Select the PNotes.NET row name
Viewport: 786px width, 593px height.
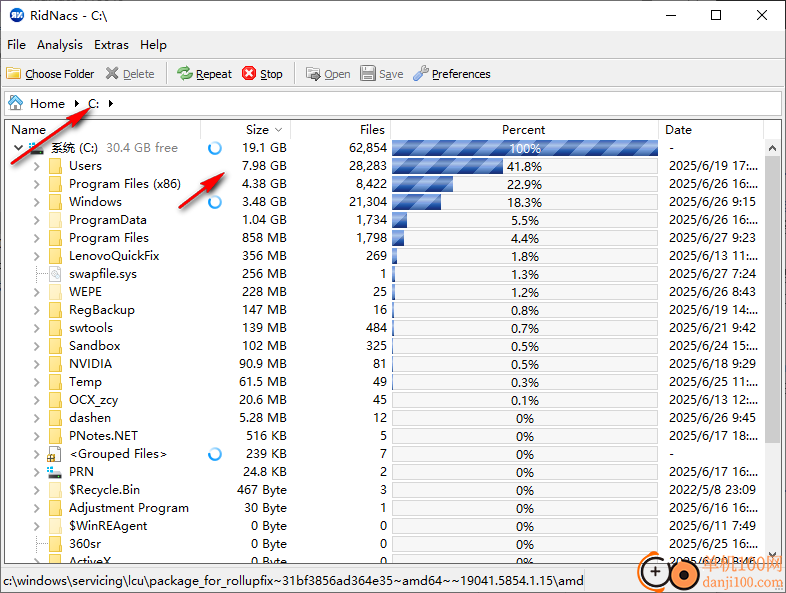tap(103, 436)
